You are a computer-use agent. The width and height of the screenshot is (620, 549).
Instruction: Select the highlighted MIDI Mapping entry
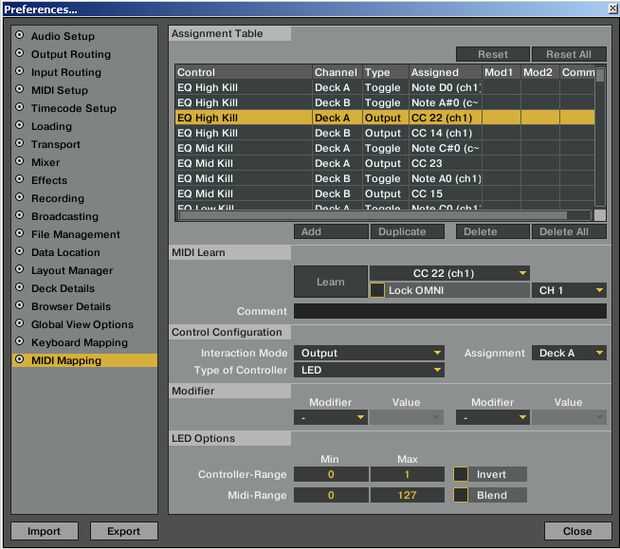[85, 360]
